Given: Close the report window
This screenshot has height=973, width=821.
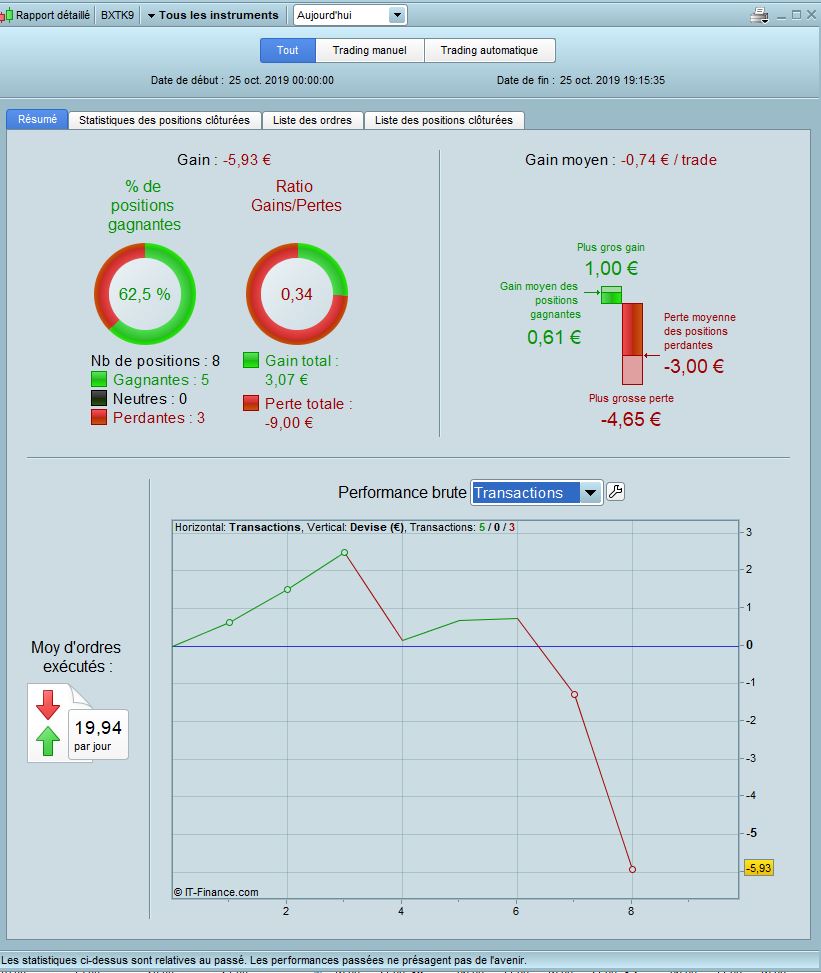Looking at the screenshot, I should pyautogui.click(x=811, y=15).
